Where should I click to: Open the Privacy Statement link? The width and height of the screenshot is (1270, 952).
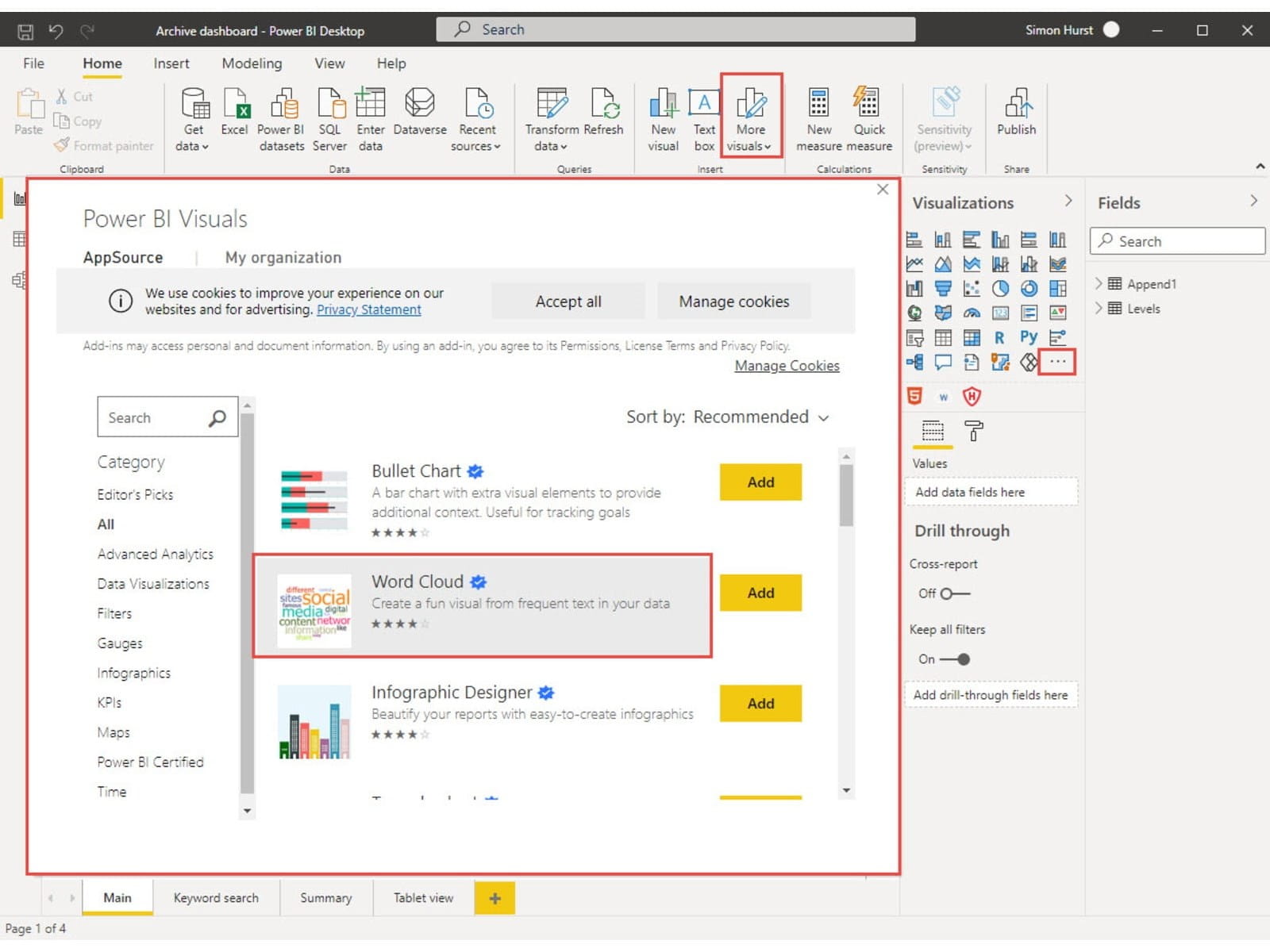pos(368,310)
